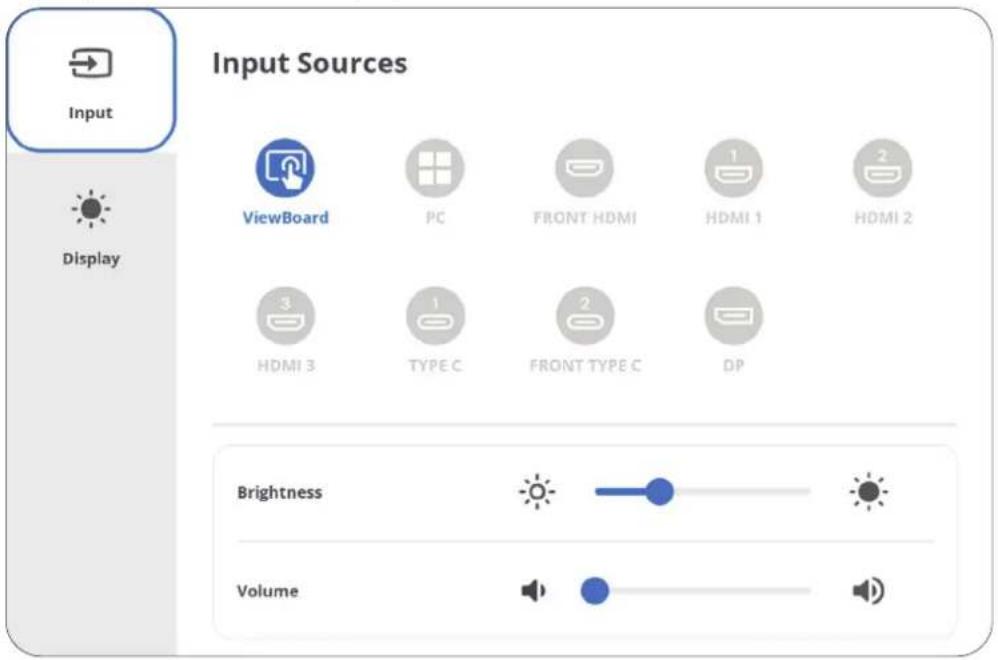
Task: Choose the TYPE C input icon
Action: [435, 316]
